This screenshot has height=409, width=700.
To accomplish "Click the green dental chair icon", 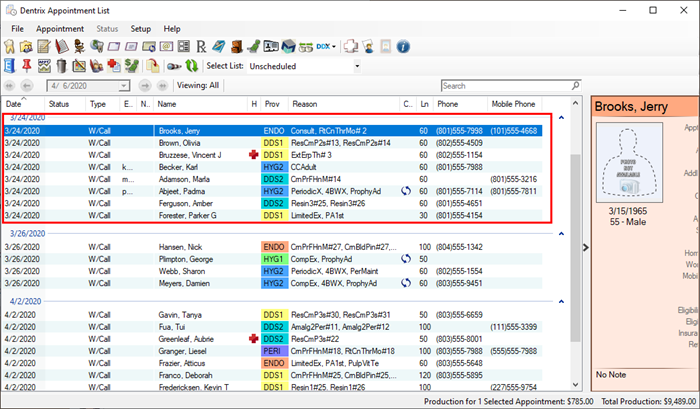I will coord(254,46).
